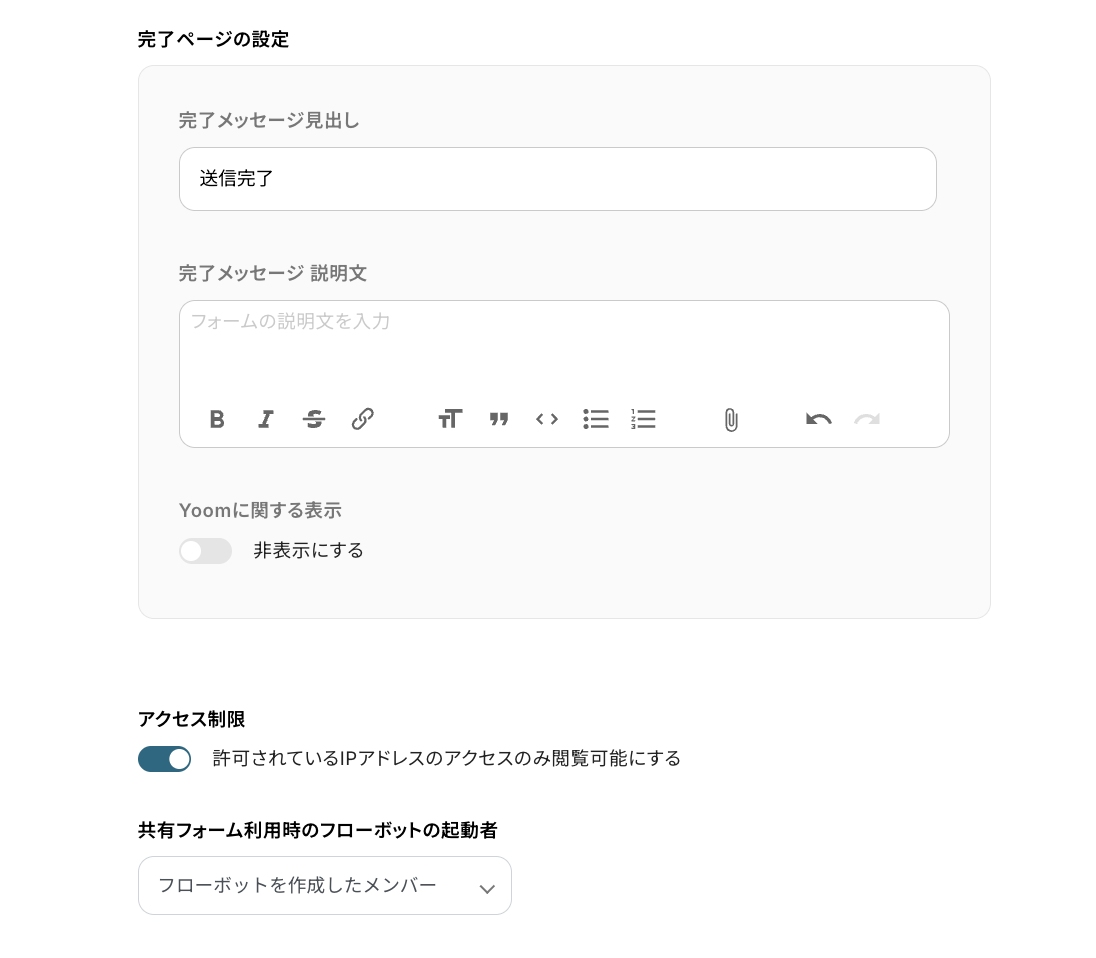Create a bulleted list
Image resolution: width=1096 pixels, height=958 pixels.
point(596,419)
